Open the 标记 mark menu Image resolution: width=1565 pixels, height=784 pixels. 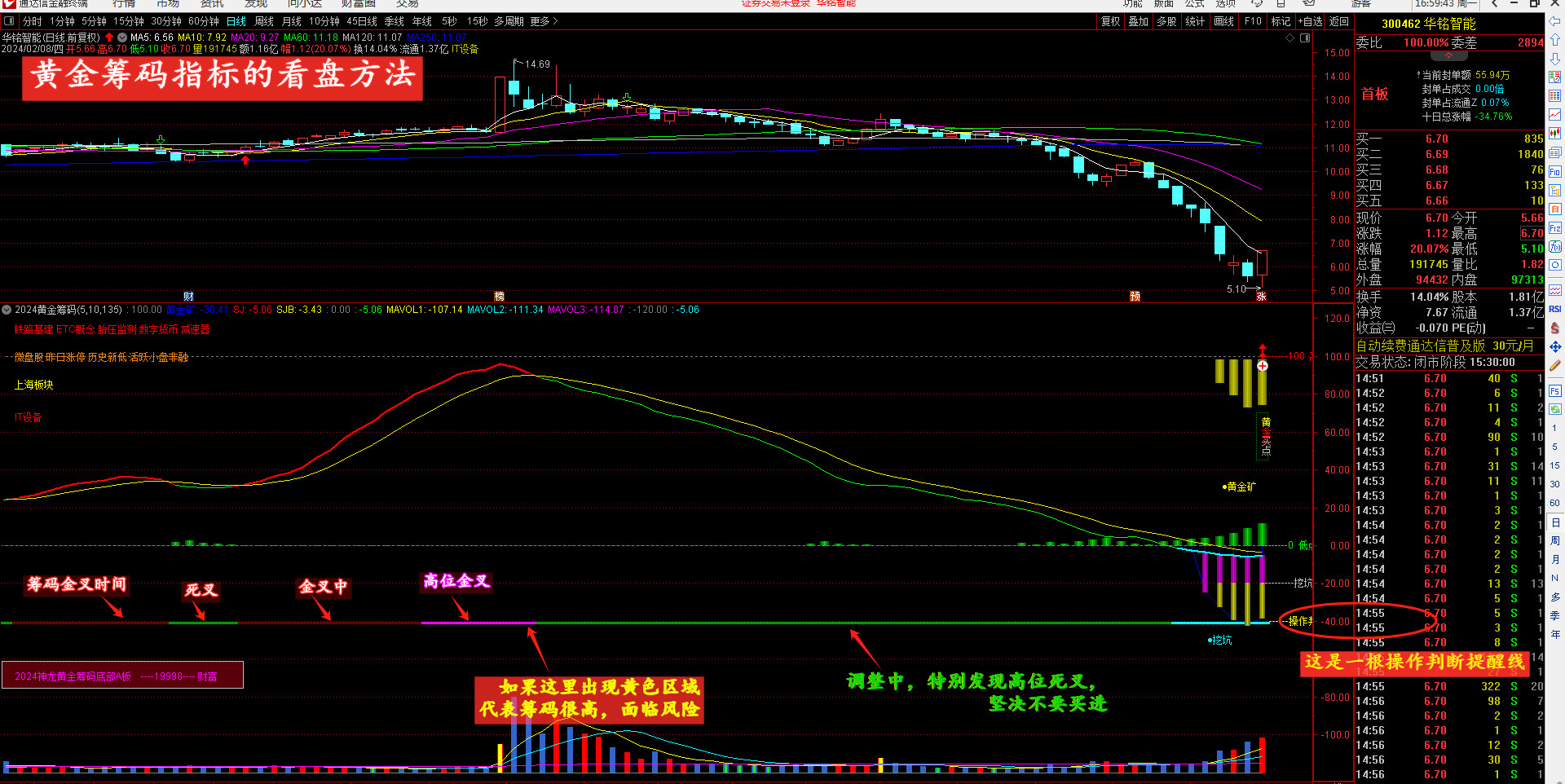pos(1281,21)
